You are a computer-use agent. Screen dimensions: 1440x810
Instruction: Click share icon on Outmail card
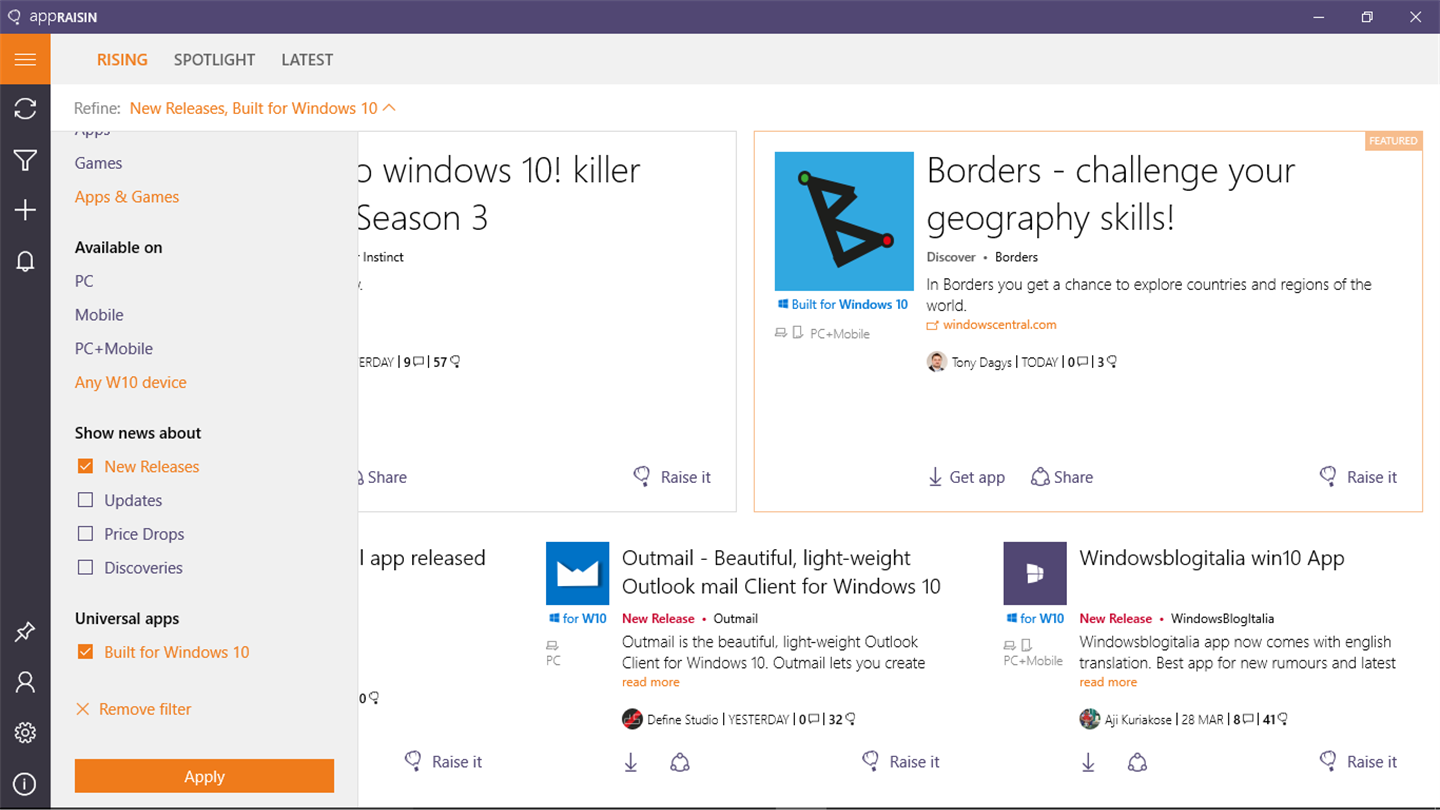[680, 763]
